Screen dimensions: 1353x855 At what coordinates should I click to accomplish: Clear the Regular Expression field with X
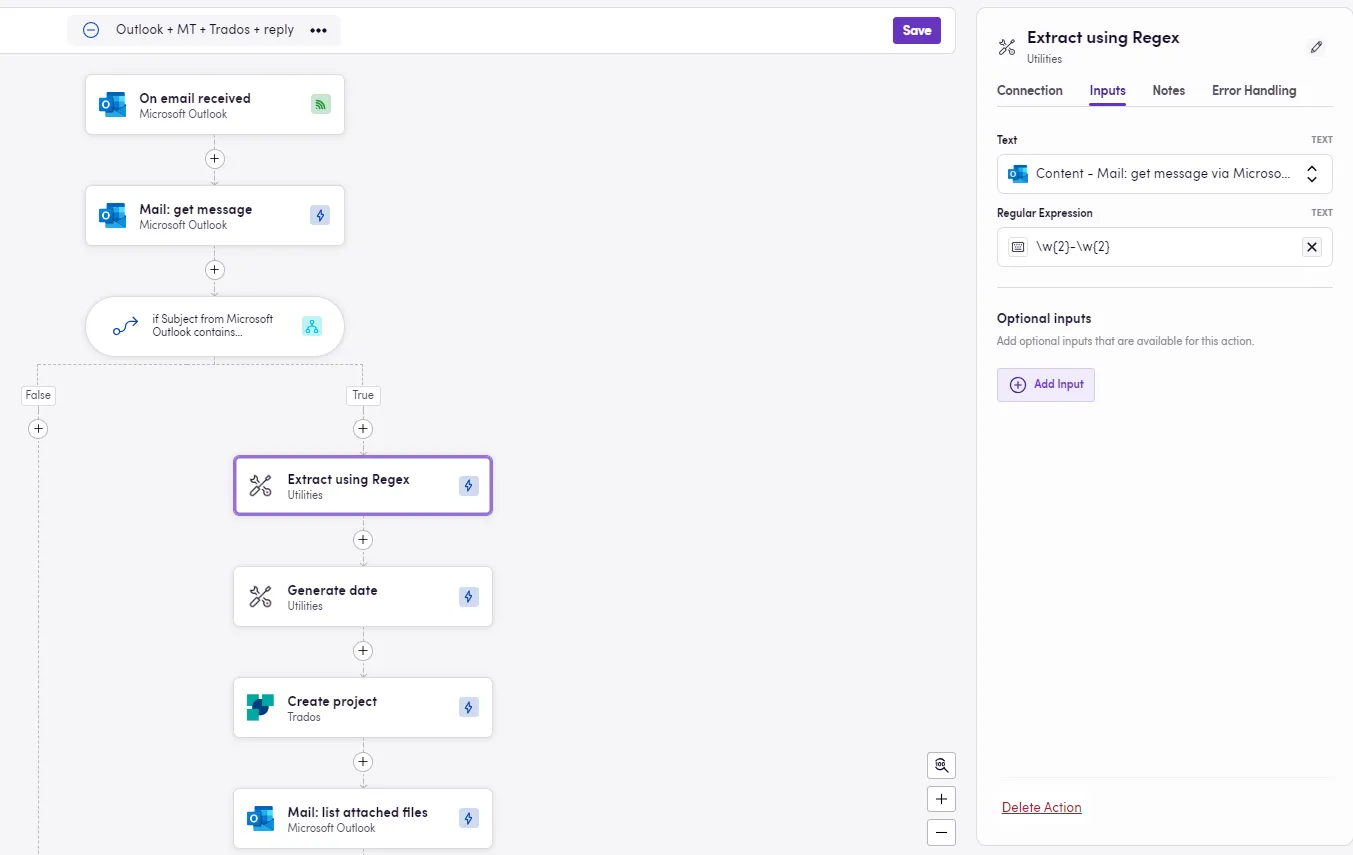1312,247
